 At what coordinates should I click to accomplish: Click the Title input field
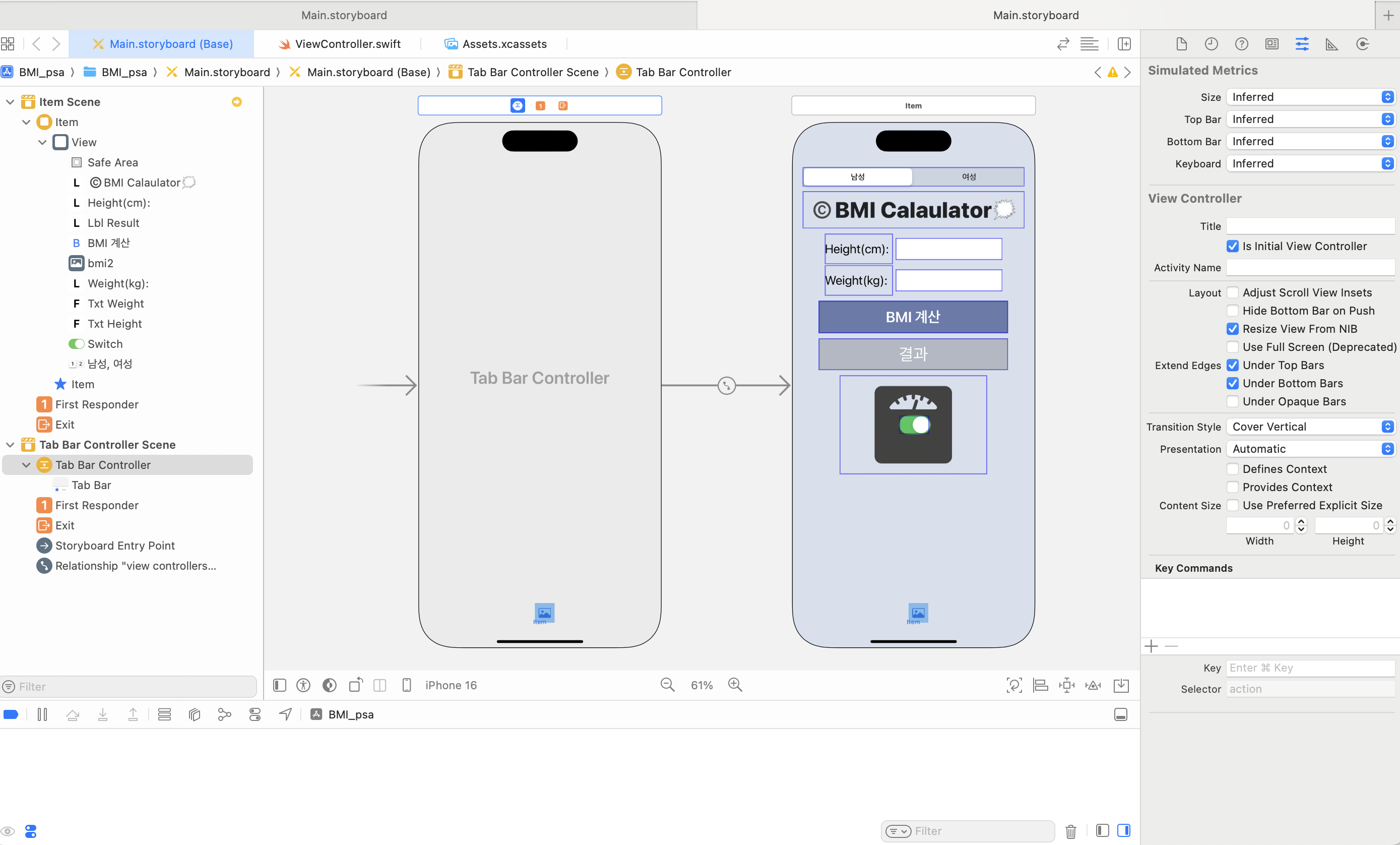pos(1310,226)
